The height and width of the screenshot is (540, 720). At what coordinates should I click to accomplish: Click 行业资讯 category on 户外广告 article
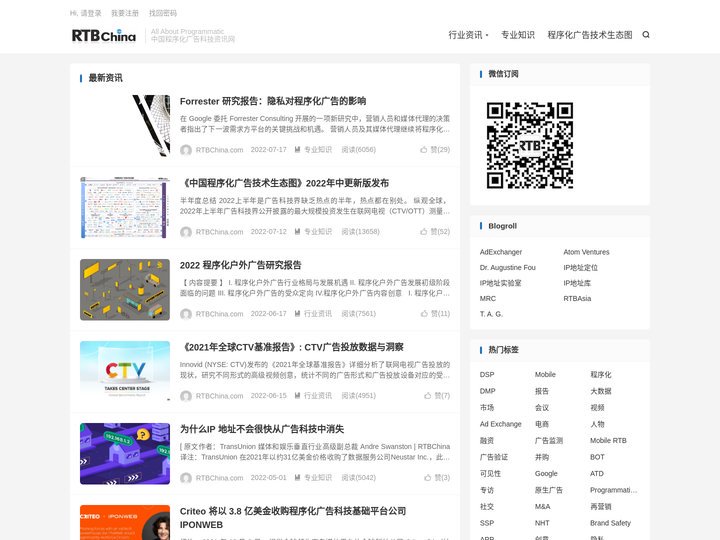(x=318, y=314)
